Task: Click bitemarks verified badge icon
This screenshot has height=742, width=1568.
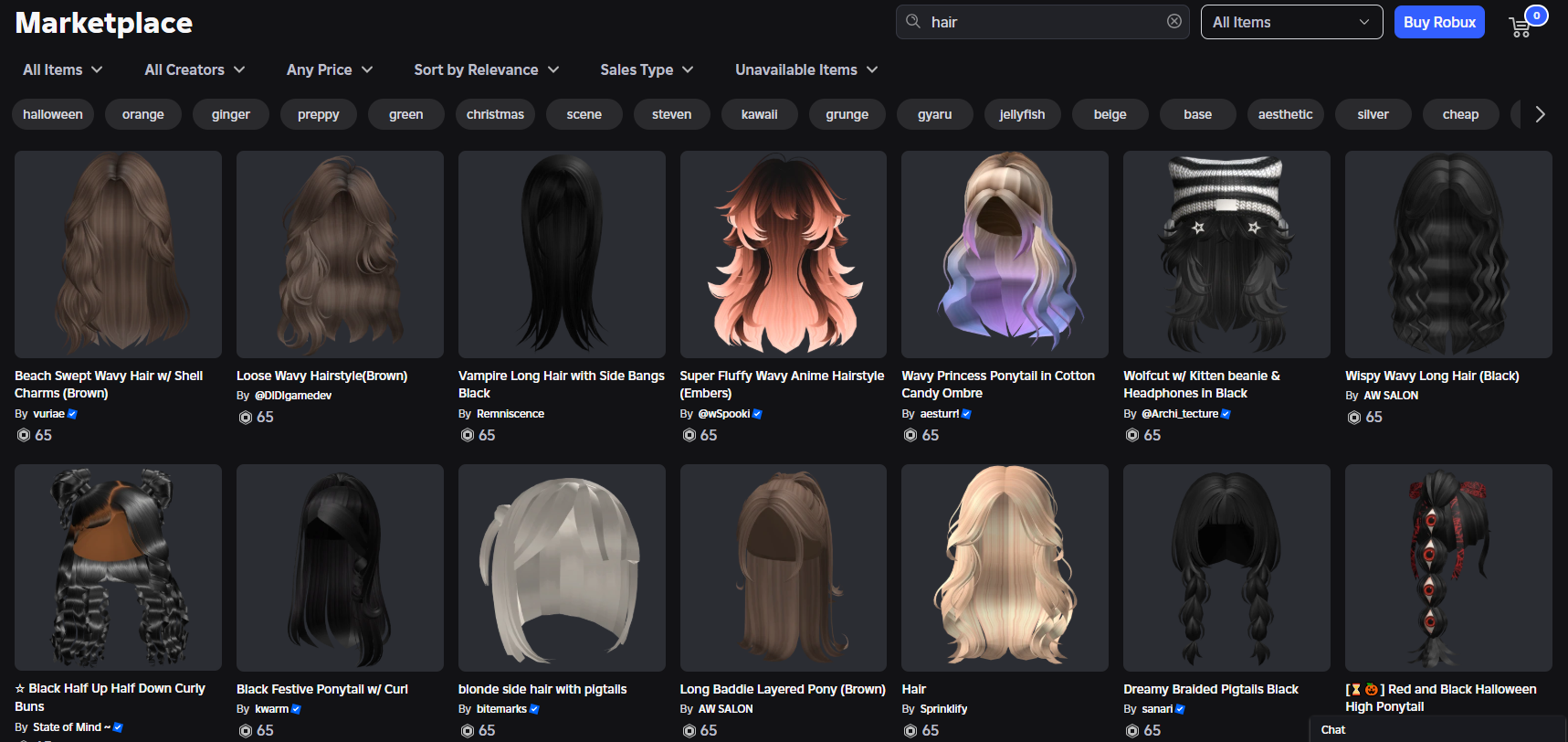Action: click(x=534, y=709)
